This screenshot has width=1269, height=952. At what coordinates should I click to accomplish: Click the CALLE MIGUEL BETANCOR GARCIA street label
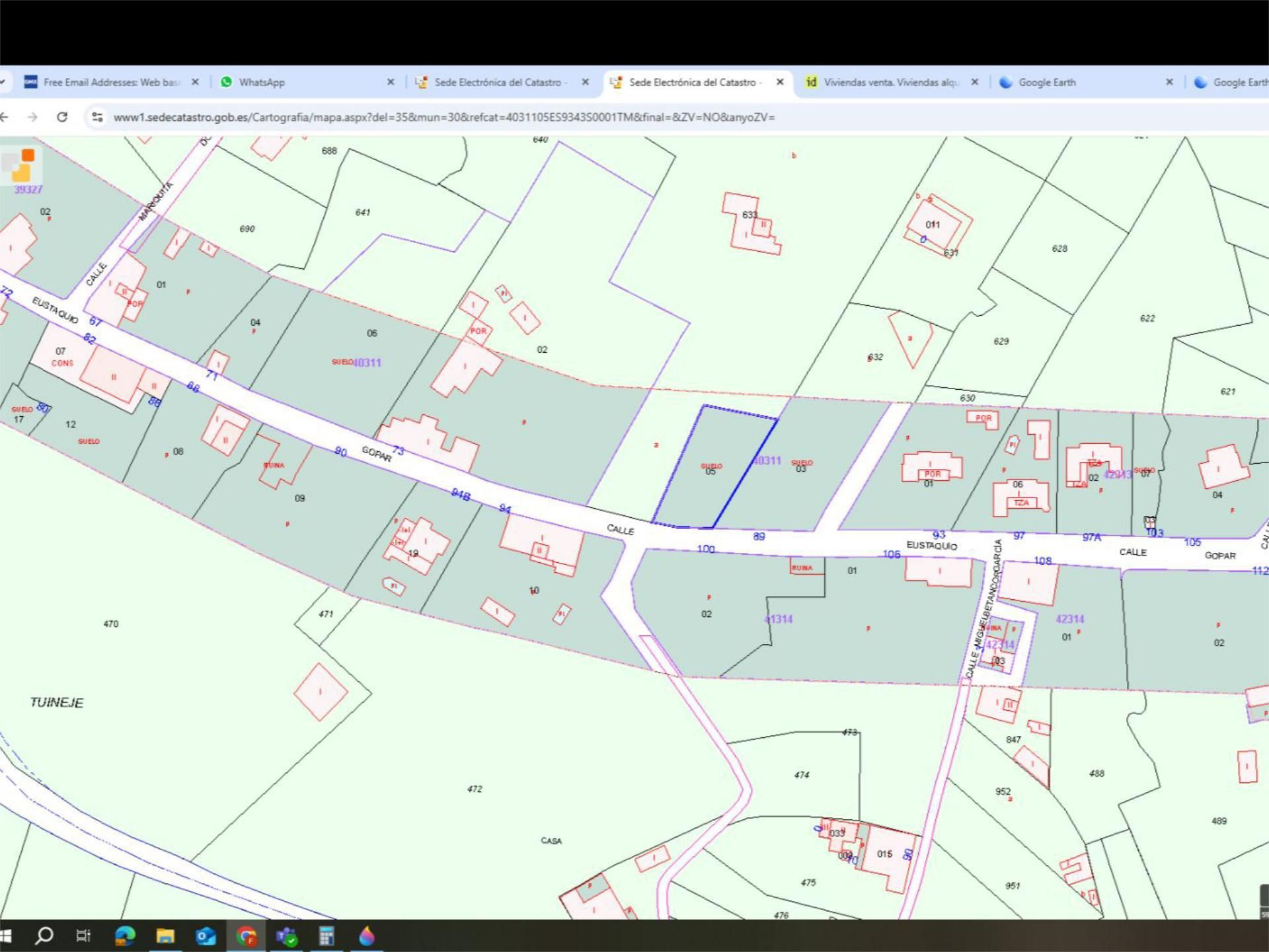(984, 609)
